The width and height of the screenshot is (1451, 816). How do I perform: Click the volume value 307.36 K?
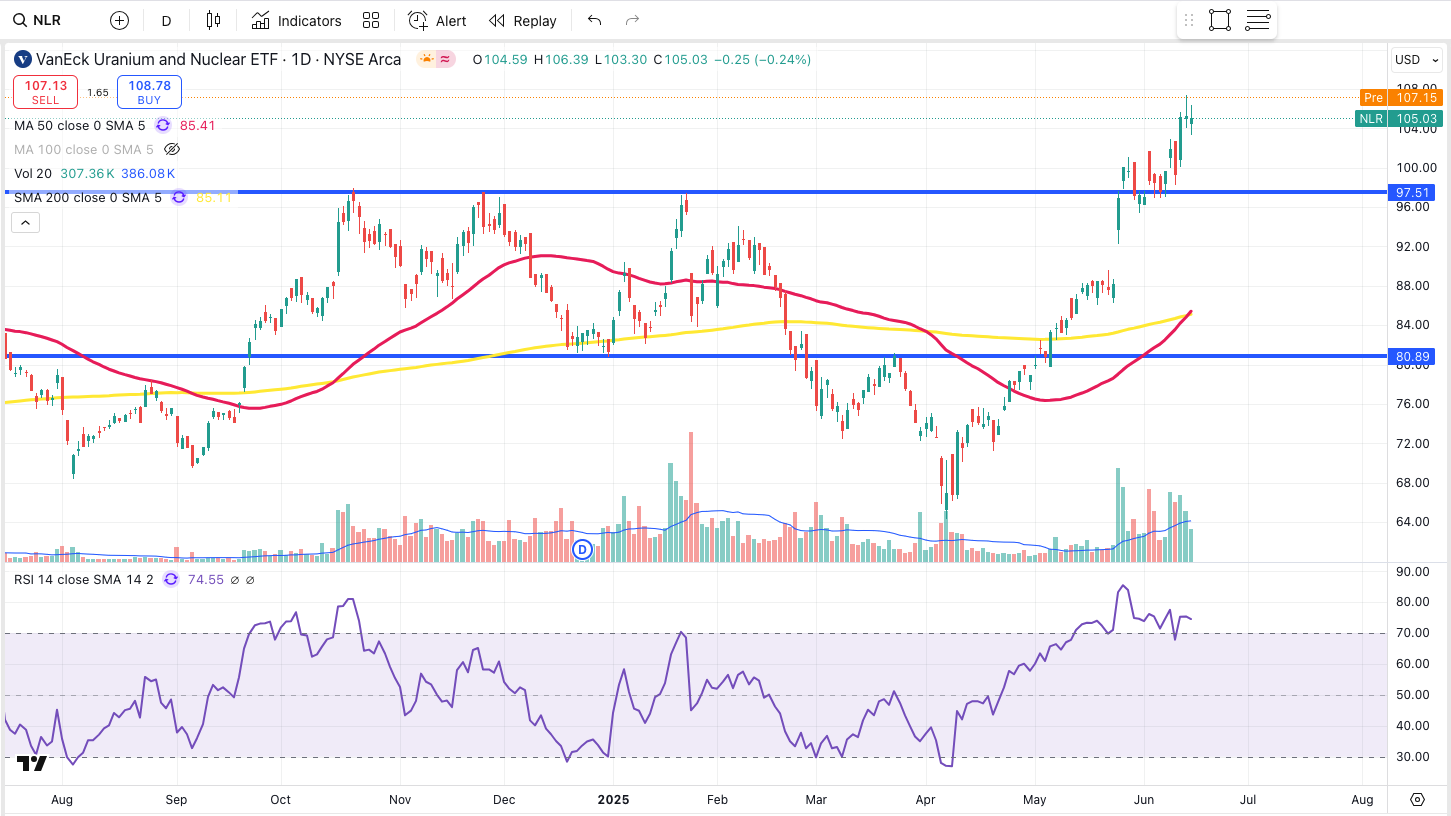point(87,173)
